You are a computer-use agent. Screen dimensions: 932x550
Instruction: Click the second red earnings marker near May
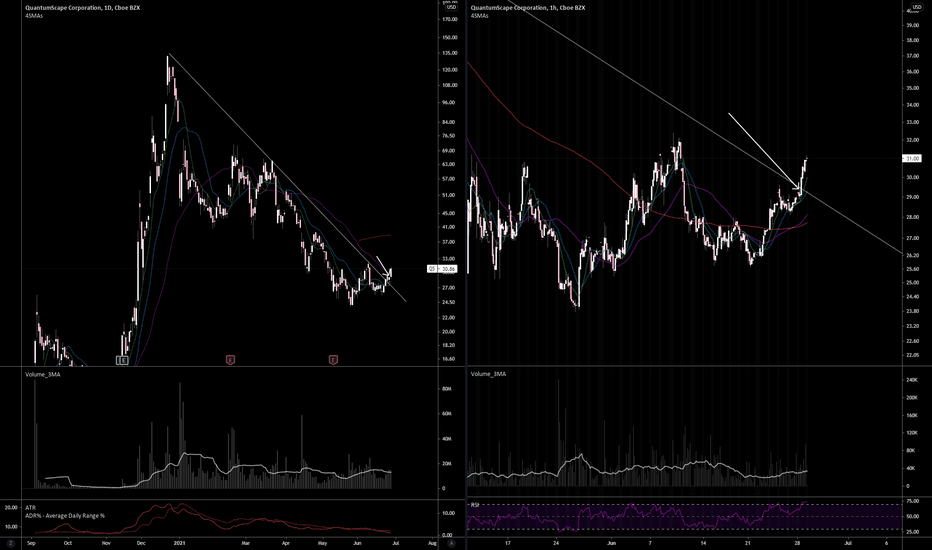(x=333, y=360)
